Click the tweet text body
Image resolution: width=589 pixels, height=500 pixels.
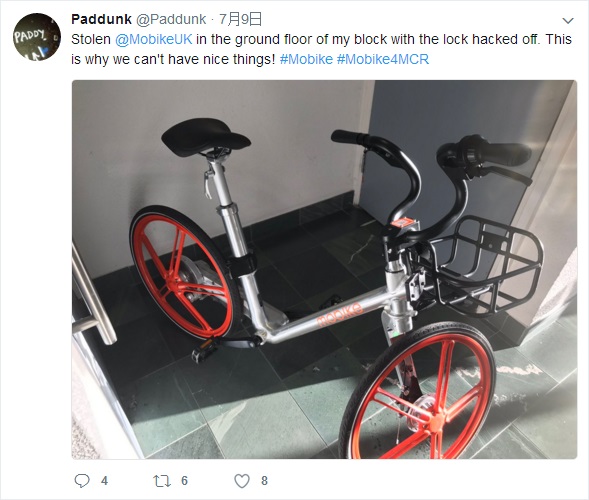click(x=321, y=49)
